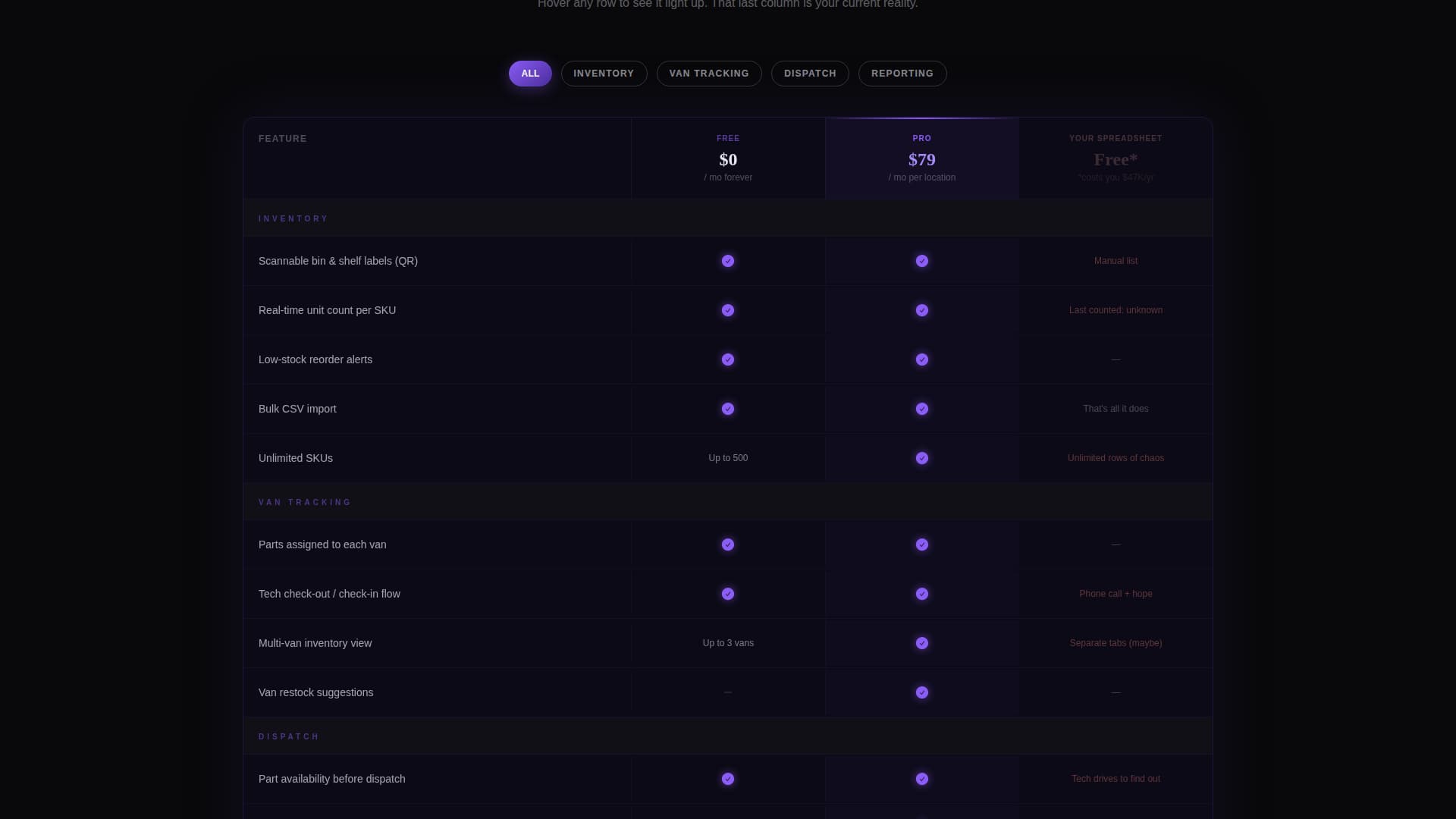Open the VAN TRACKING filter
This screenshot has width=1456, height=819.
[708, 73]
